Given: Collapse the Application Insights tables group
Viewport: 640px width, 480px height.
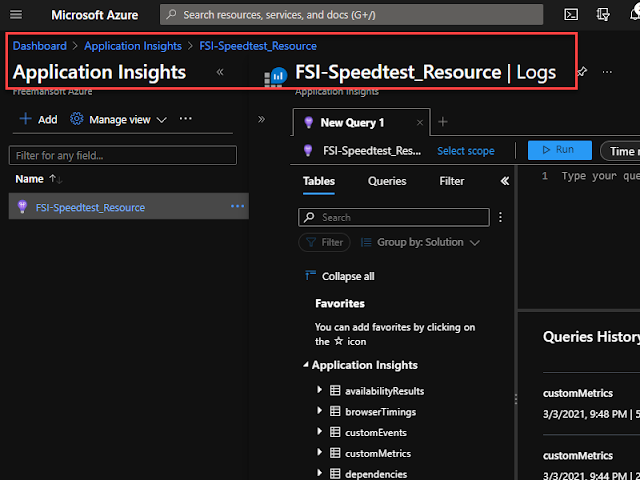Looking at the screenshot, I should (x=305, y=365).
